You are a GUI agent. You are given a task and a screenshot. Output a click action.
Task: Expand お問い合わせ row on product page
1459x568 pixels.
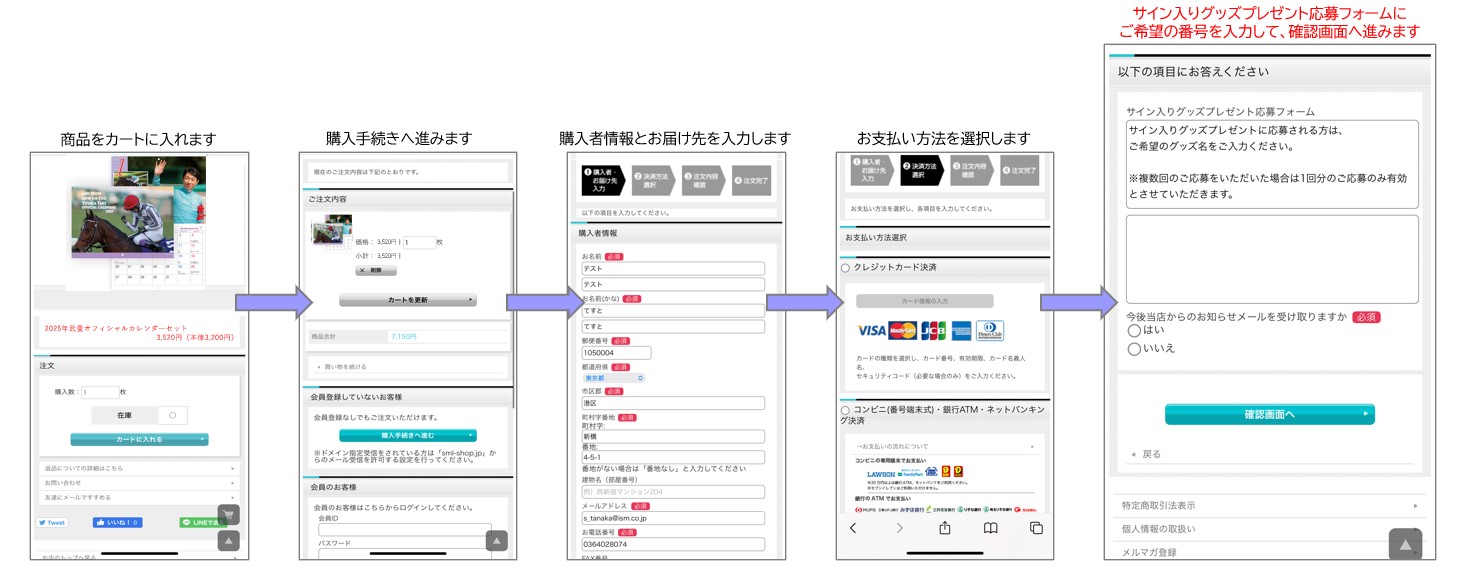coord(139,482)
